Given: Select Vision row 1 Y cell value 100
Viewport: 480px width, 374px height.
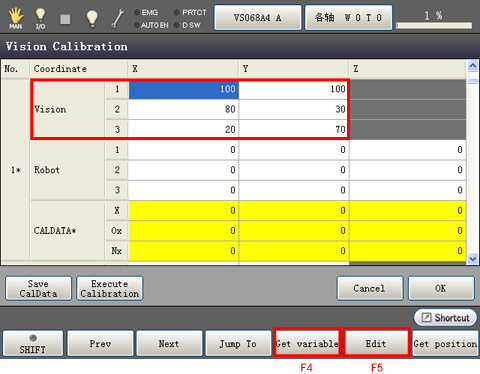Looking at the screenshot, I should 294,89.
